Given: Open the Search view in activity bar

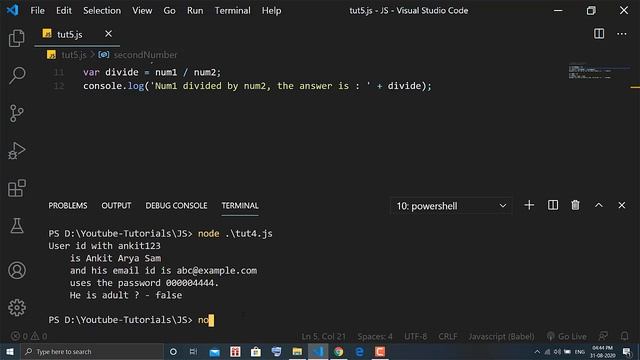Looking at the screenshot, I should coord(17,76).
